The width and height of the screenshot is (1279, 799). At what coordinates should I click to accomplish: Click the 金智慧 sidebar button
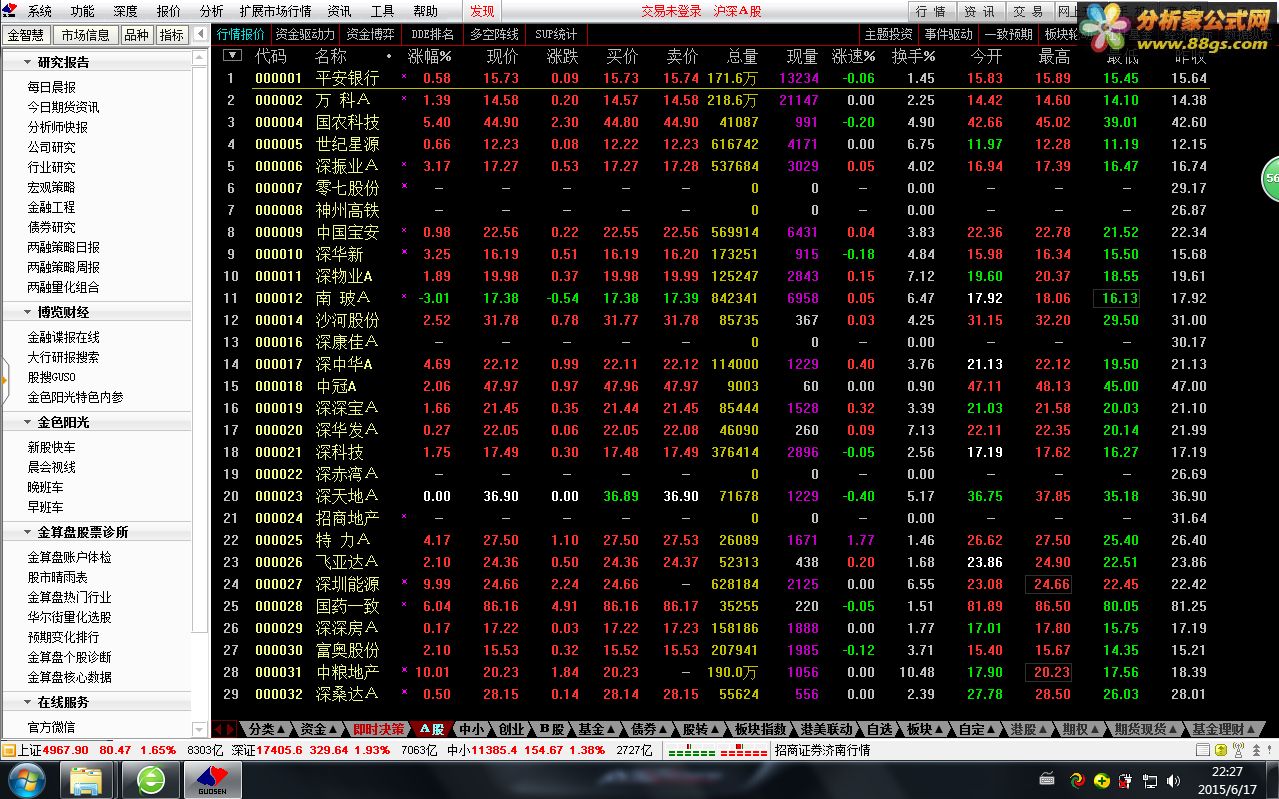click(x=26, y=34)
